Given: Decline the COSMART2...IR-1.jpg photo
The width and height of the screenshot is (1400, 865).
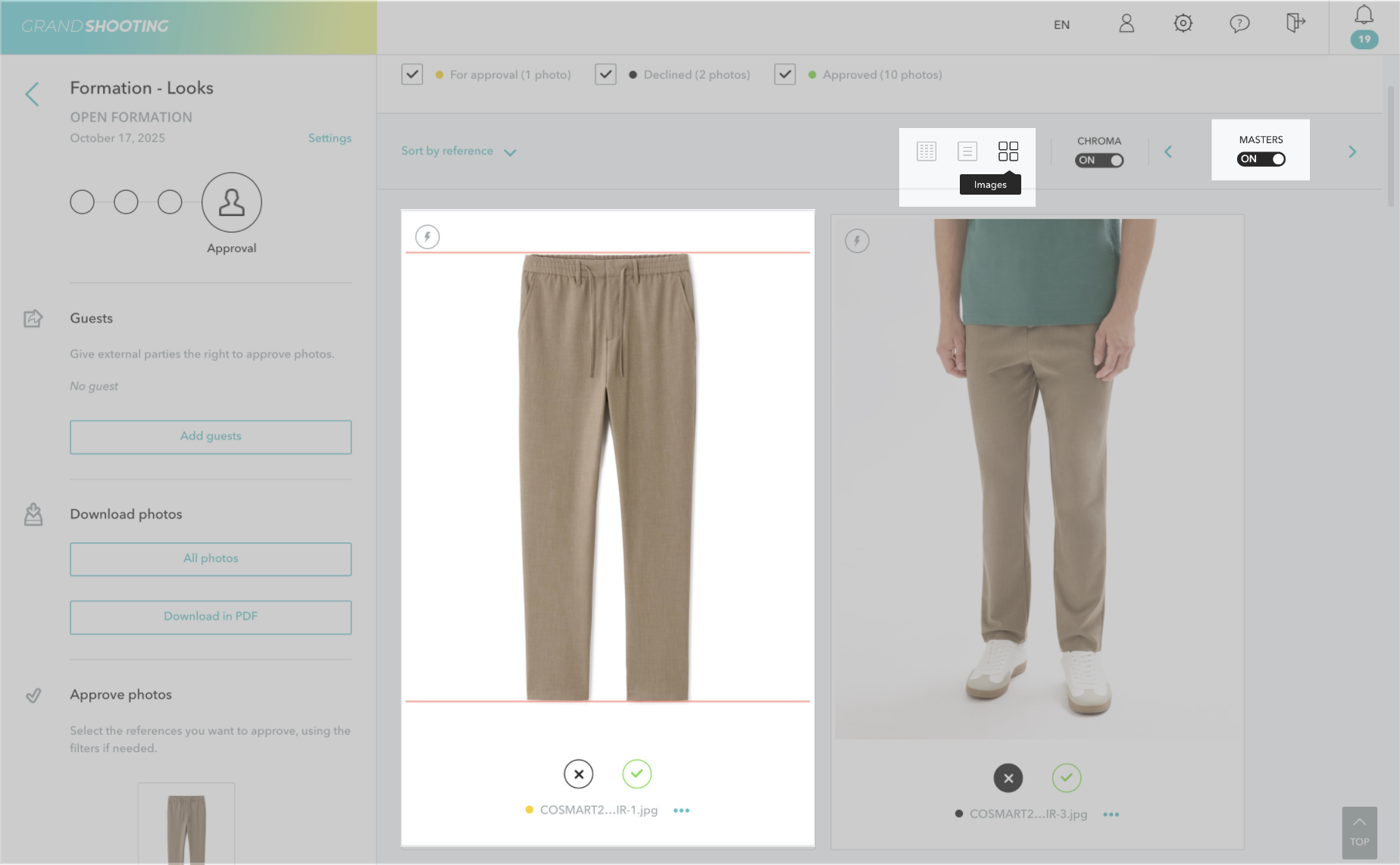Looking at the screenshot, I should click(x=579, y=774).
